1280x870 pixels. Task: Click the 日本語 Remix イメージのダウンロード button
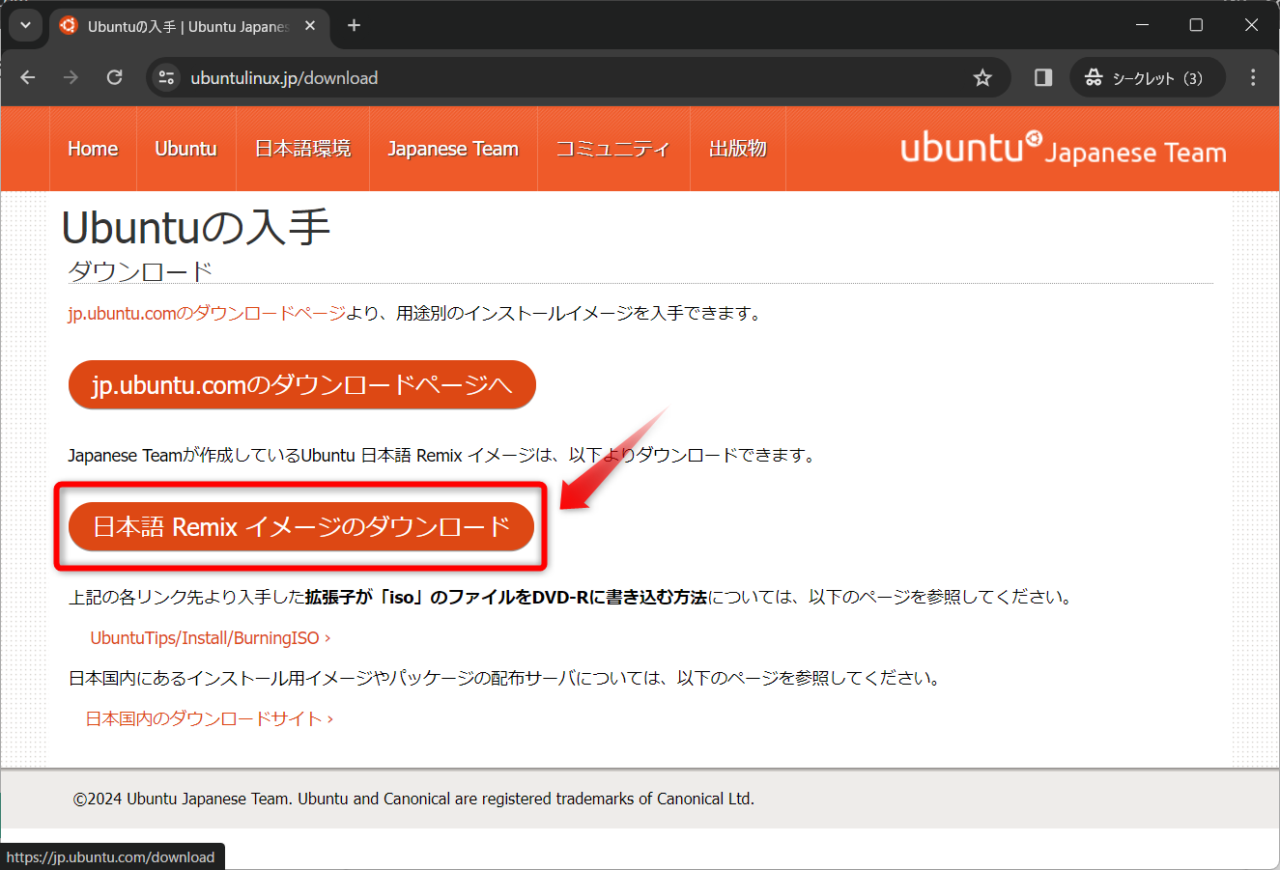tap(301, 526)
